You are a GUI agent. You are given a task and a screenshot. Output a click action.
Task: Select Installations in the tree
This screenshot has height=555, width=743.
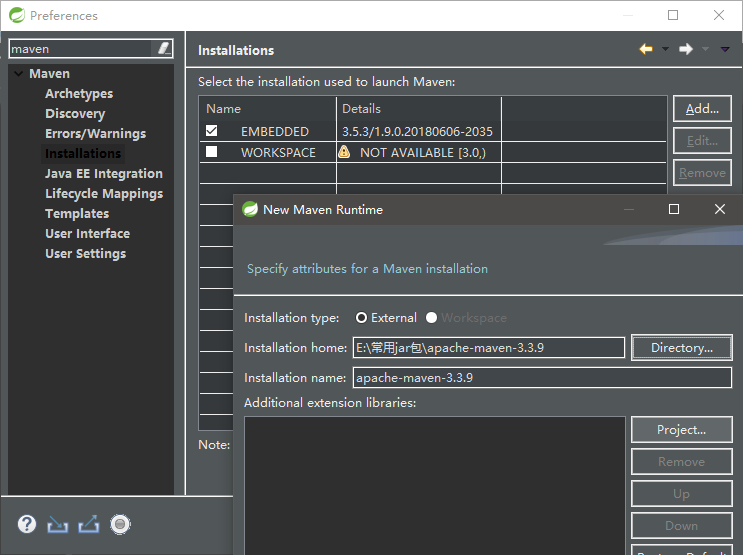click(83, 154)
